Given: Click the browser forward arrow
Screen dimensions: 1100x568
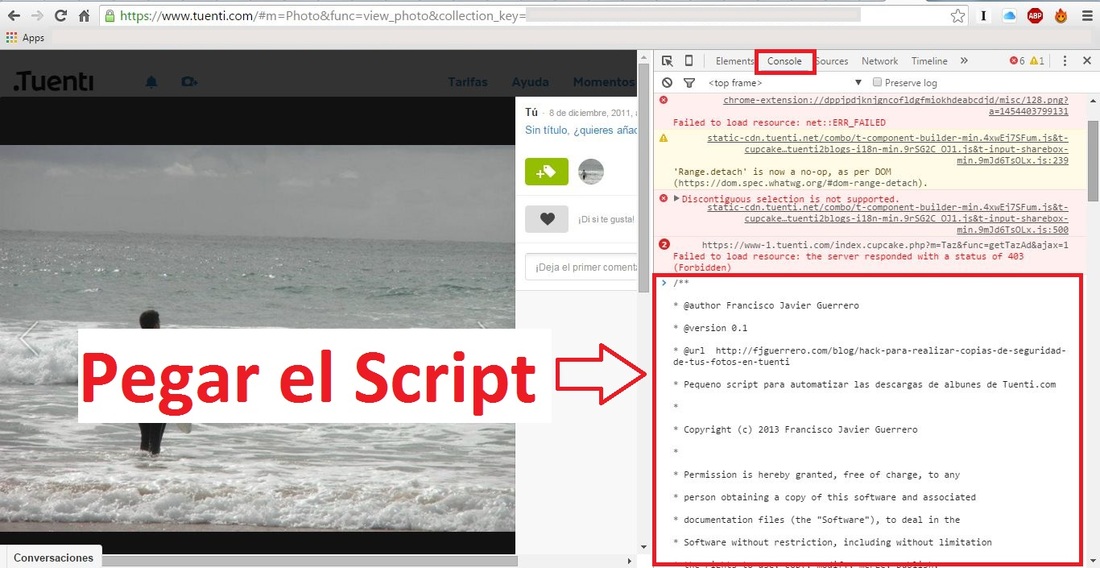Looking at the screenshot, I should pos(37,15).
